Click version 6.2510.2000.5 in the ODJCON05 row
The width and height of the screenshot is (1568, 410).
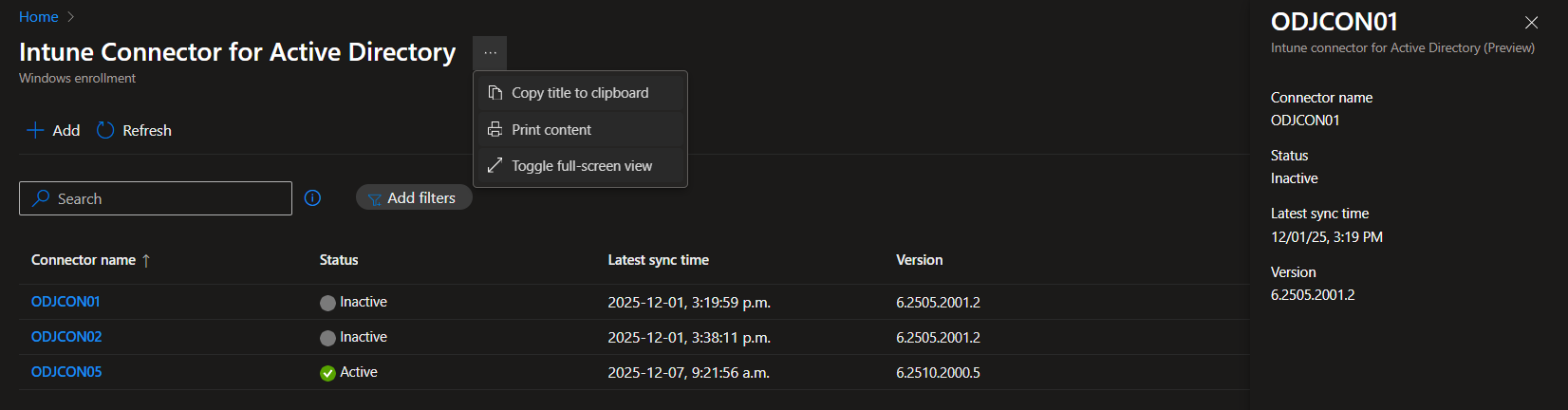click(x=938, y=373)
